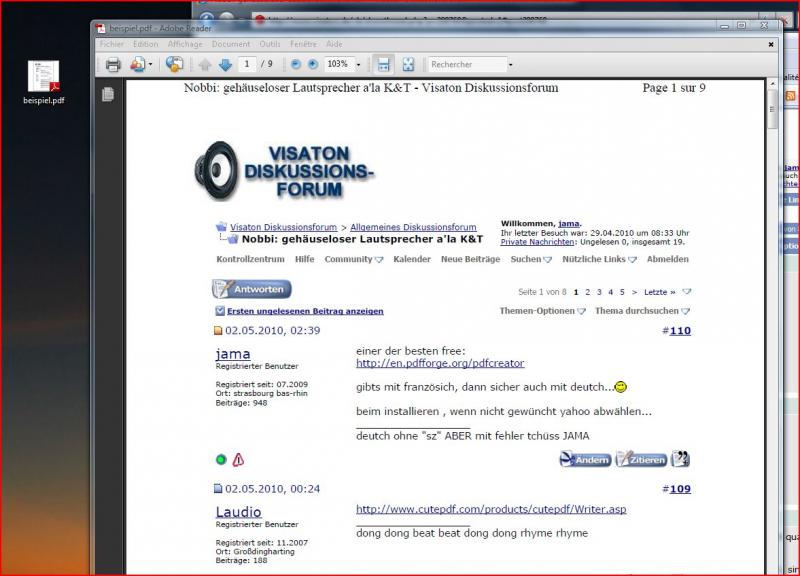Click the zoom percentage field showing 103%
Image resolution: width=800 pixels, height=576 pixels.
[338, 64]
